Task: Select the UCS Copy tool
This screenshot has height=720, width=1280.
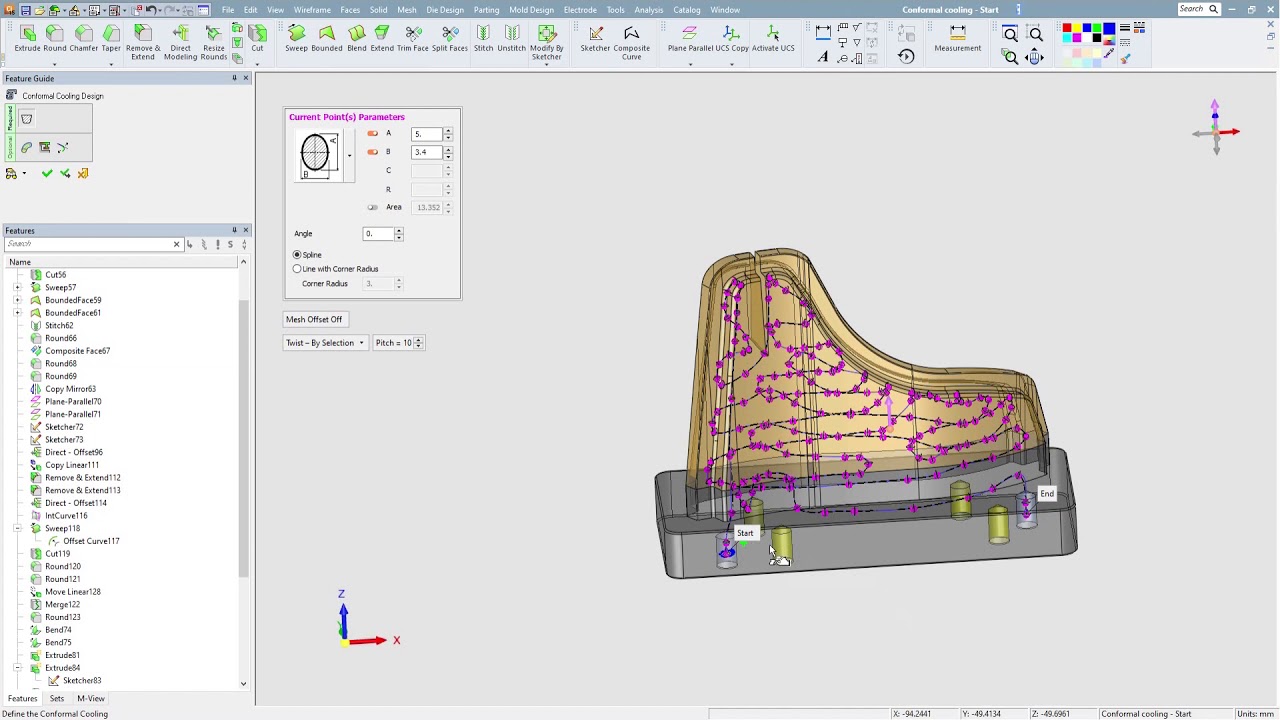Action: (x=732, y=39)
